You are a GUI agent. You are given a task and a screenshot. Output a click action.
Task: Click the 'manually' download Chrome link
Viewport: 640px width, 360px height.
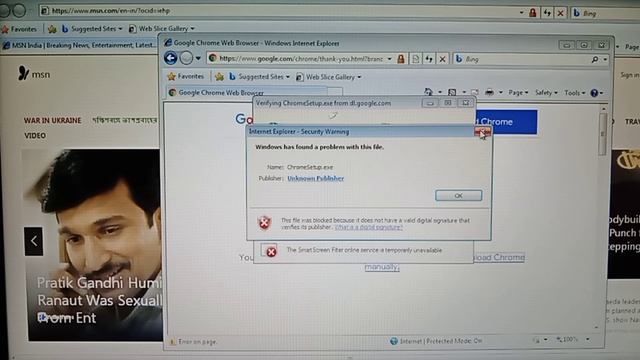pos(382,267)
